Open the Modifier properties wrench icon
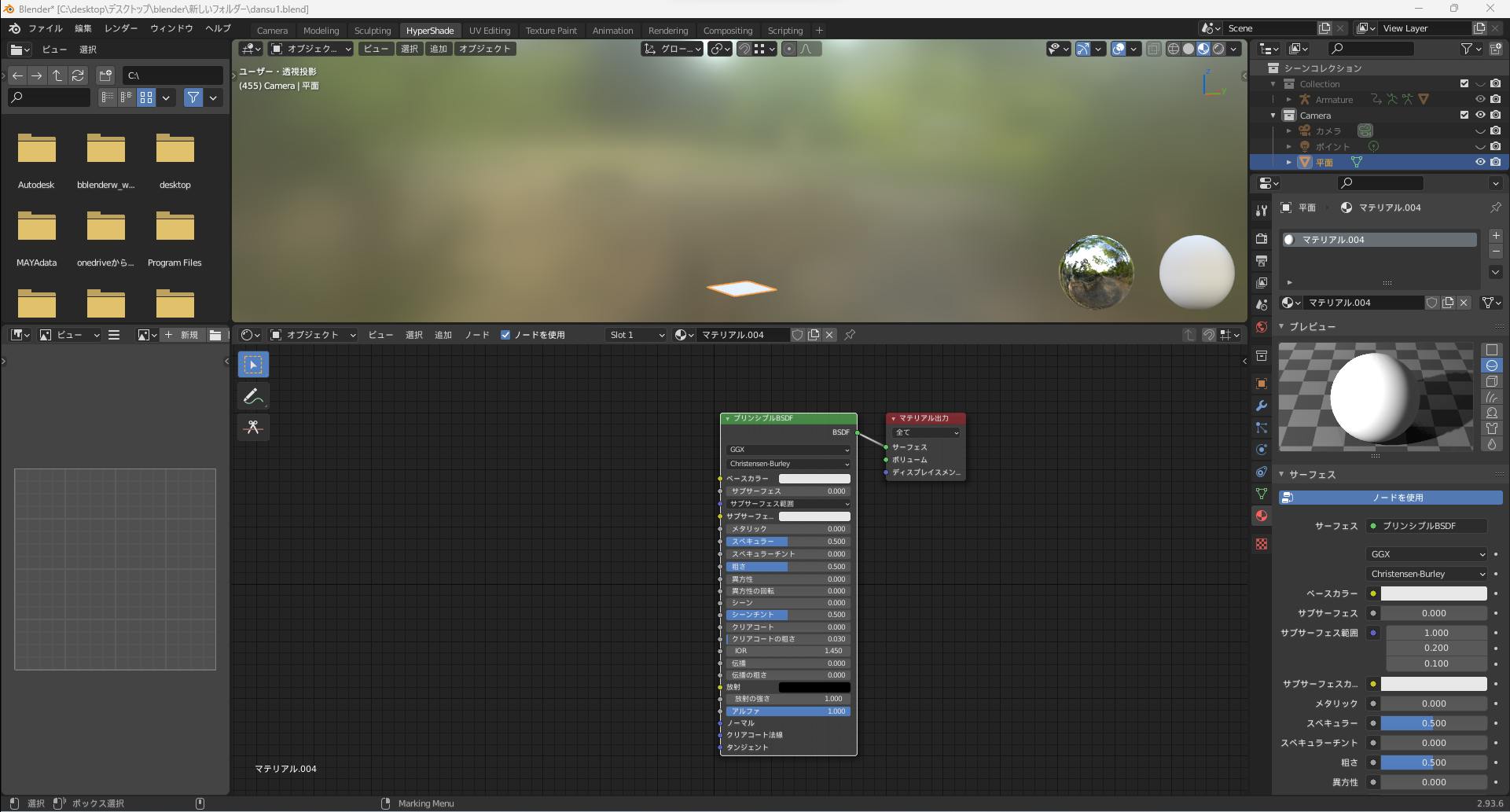Image resolution: width=1510 pixels, height=812 pixels. pos(1262,406)
